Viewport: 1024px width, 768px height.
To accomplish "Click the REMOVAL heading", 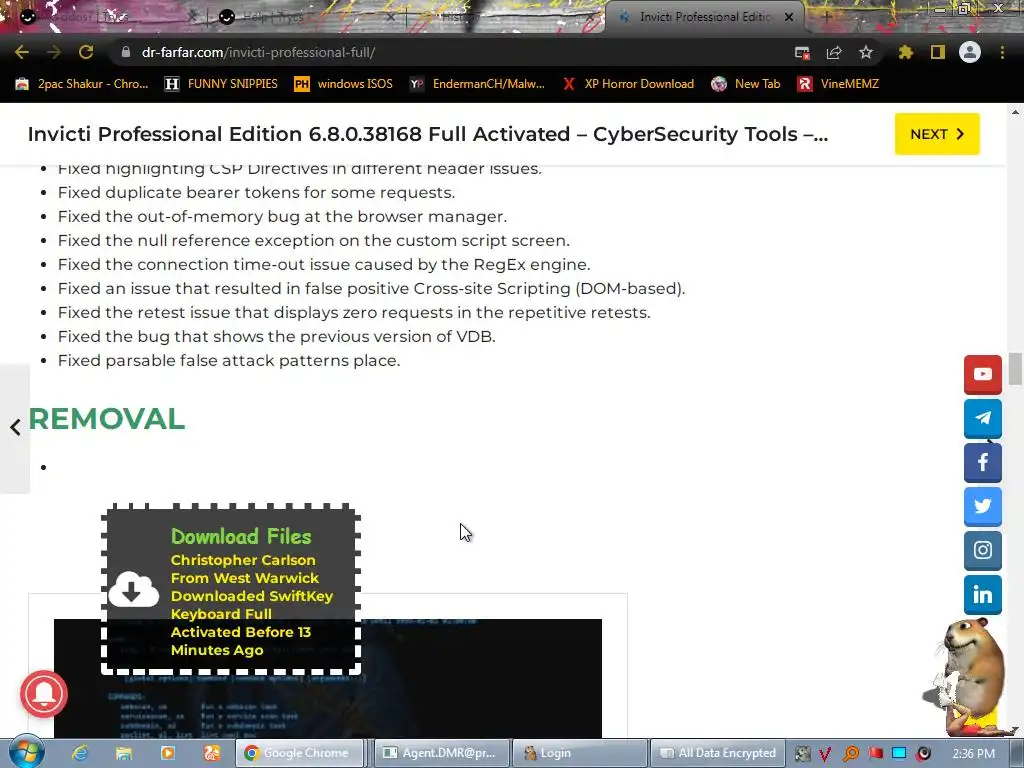I will click(107, 419).
